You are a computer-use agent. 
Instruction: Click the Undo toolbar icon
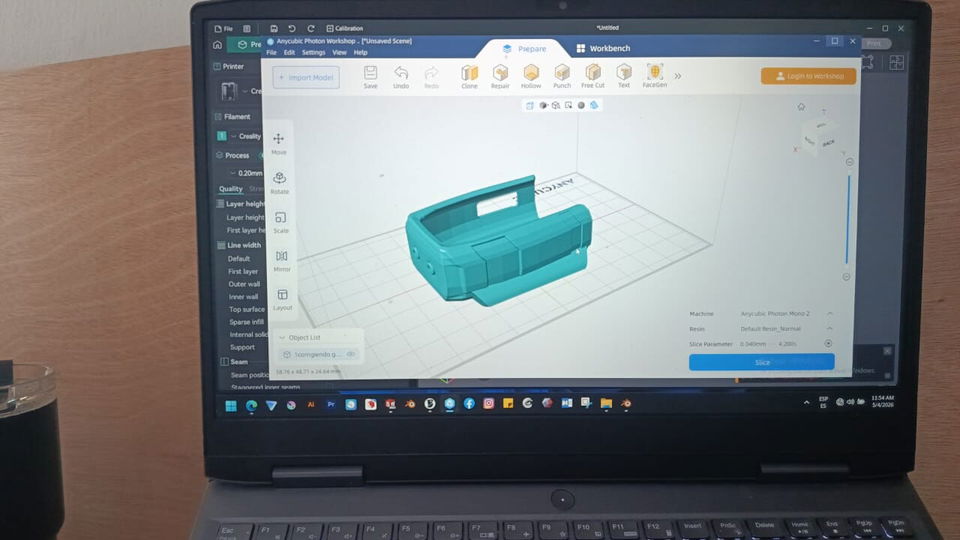point(401,77)
